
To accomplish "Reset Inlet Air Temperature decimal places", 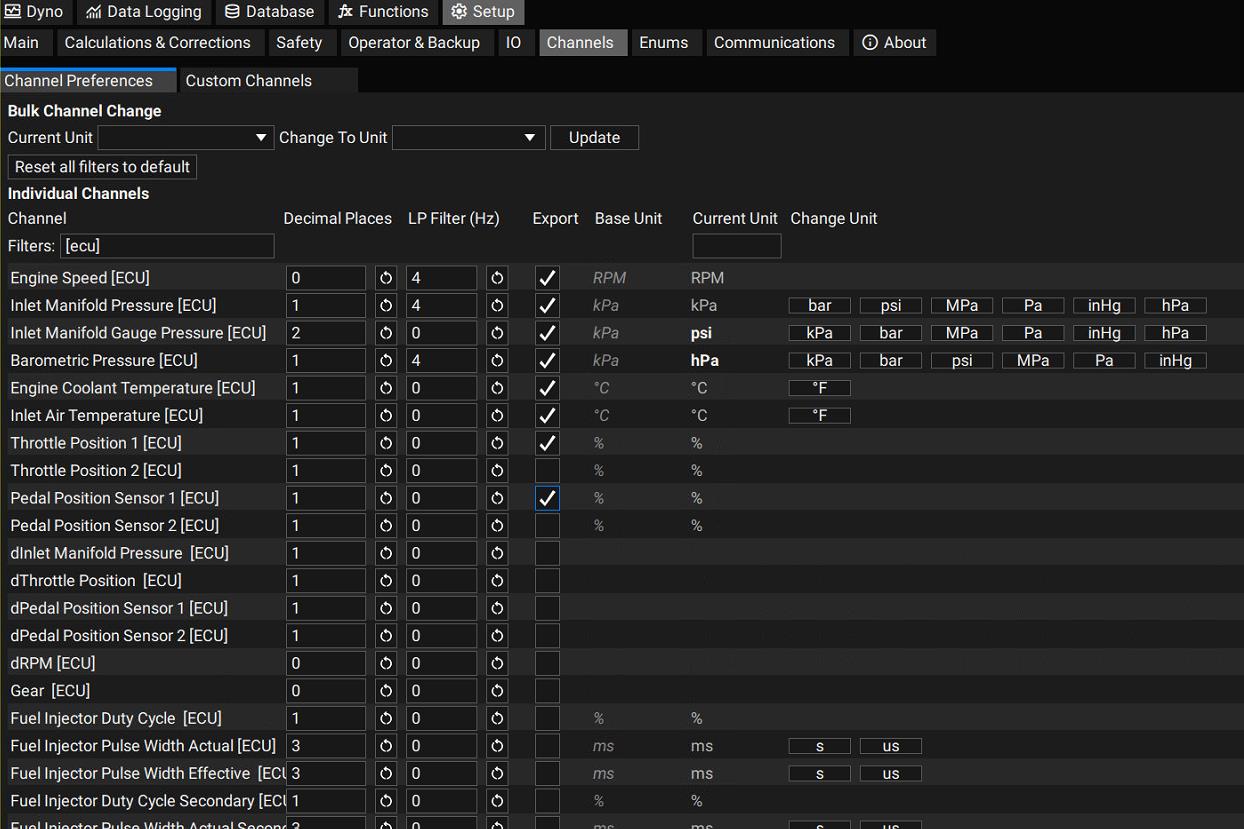I will [x=386, y=415].
